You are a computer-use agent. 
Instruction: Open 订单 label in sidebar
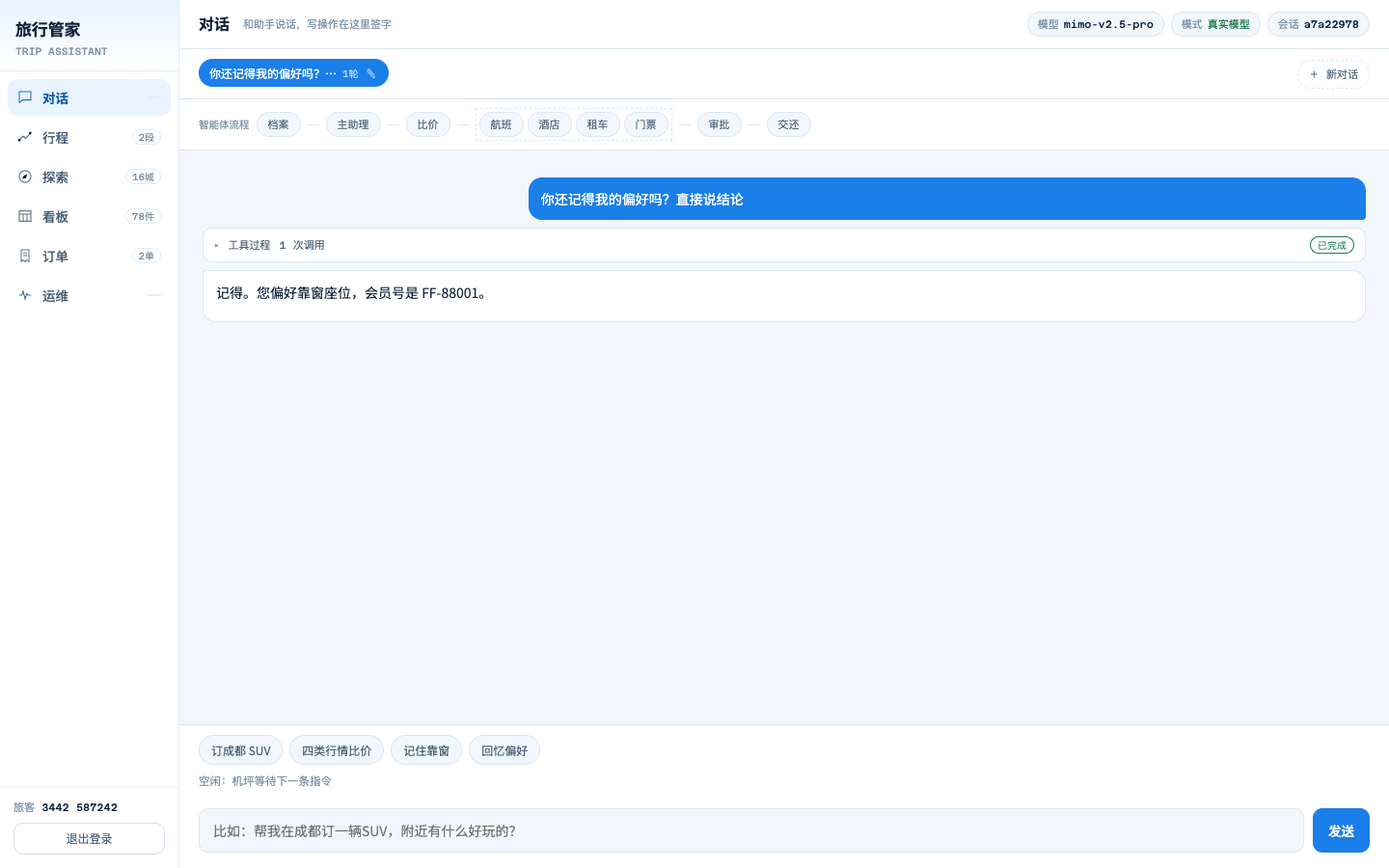[55, 257]
